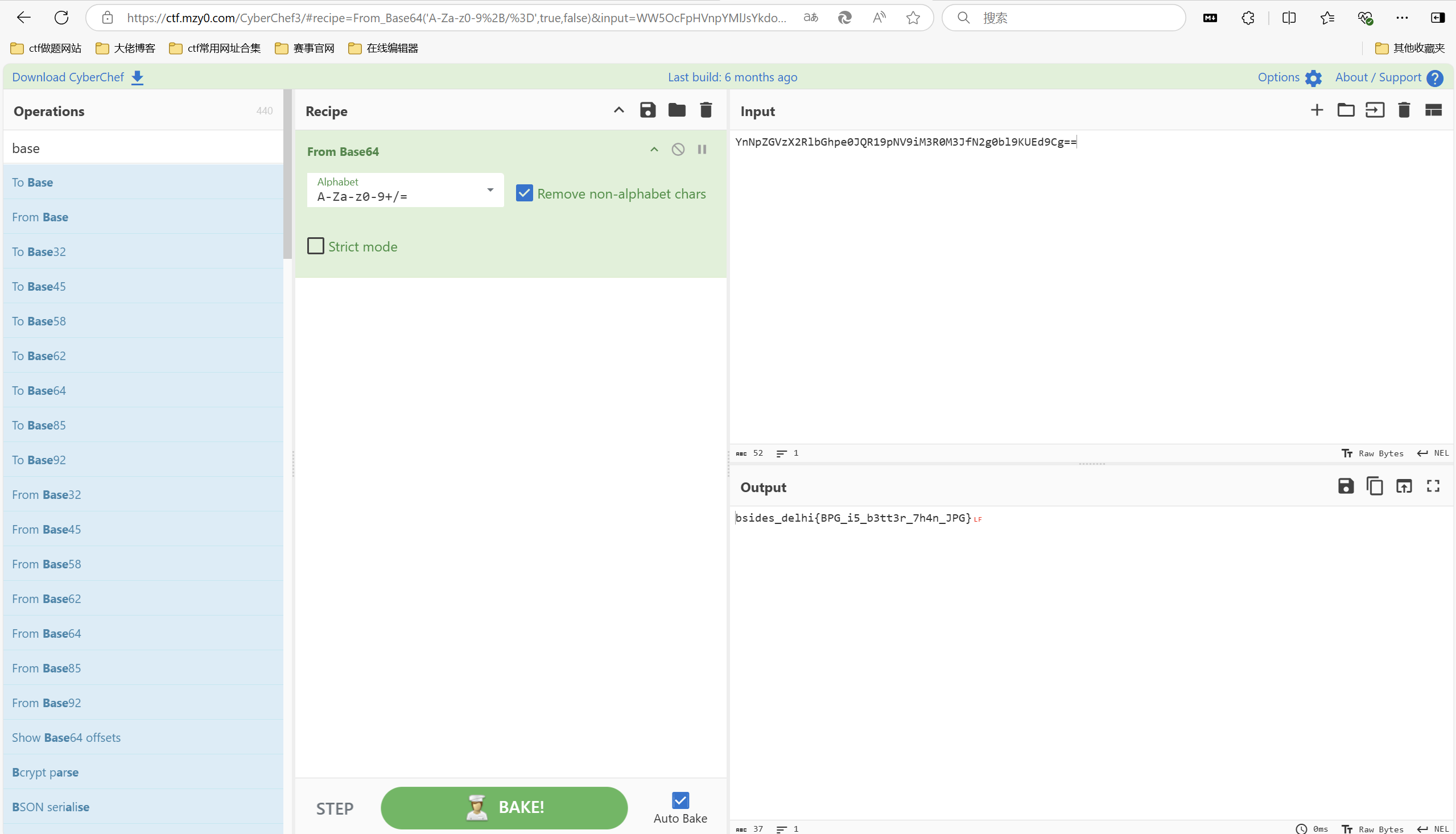Save the current recipe
This screenshot has height=834, width=1456.
coord(648,110)
